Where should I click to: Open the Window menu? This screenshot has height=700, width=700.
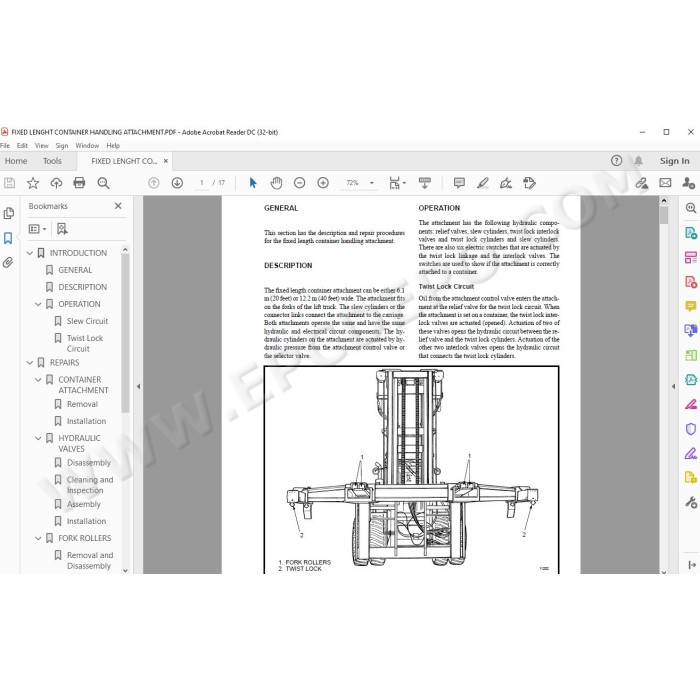pyautogui.click(x=87, y=146)
